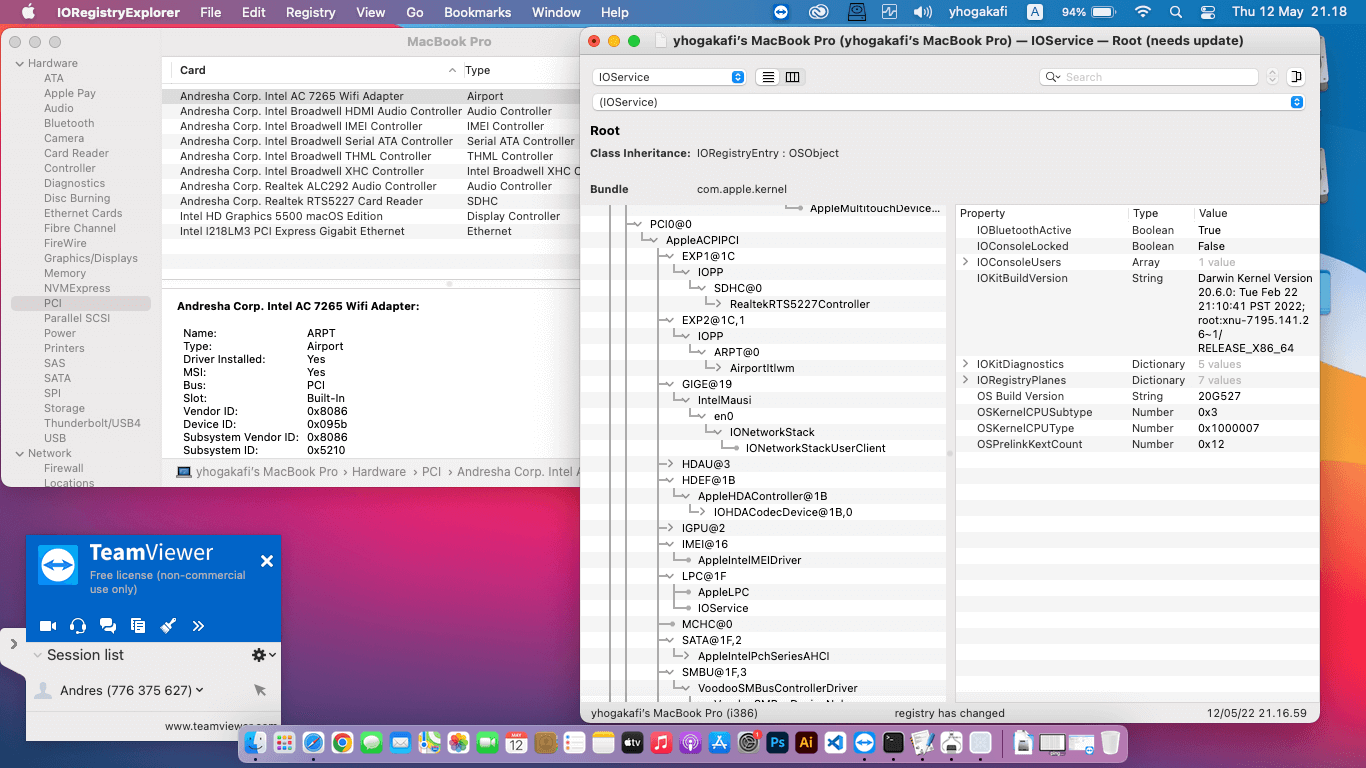Select Graphics/Displays in the sidebar
Viewport: 1366px width, 768px height.
tap(90, 258)
